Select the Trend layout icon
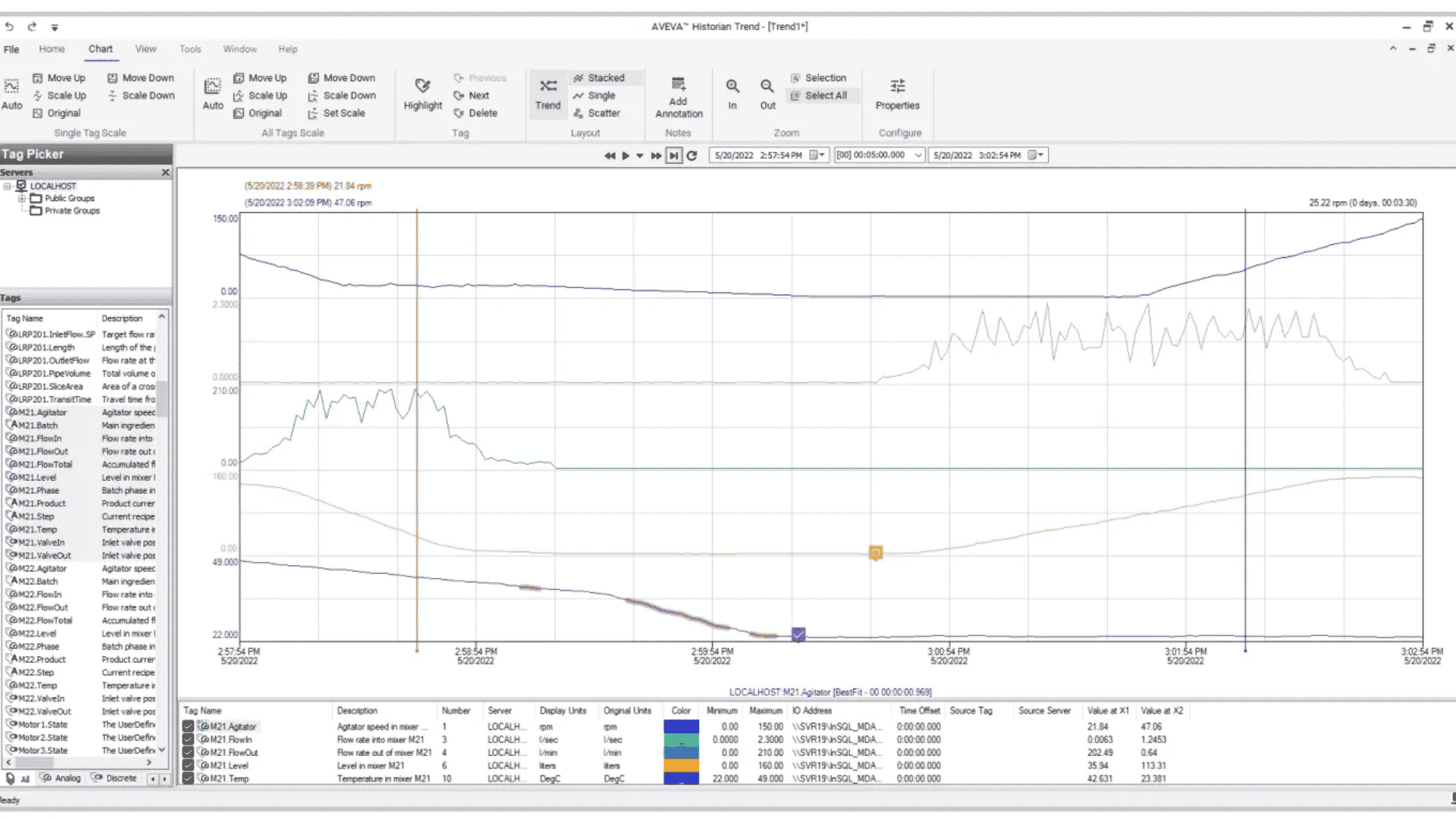 pyautogui.click(x=548, y=86)
